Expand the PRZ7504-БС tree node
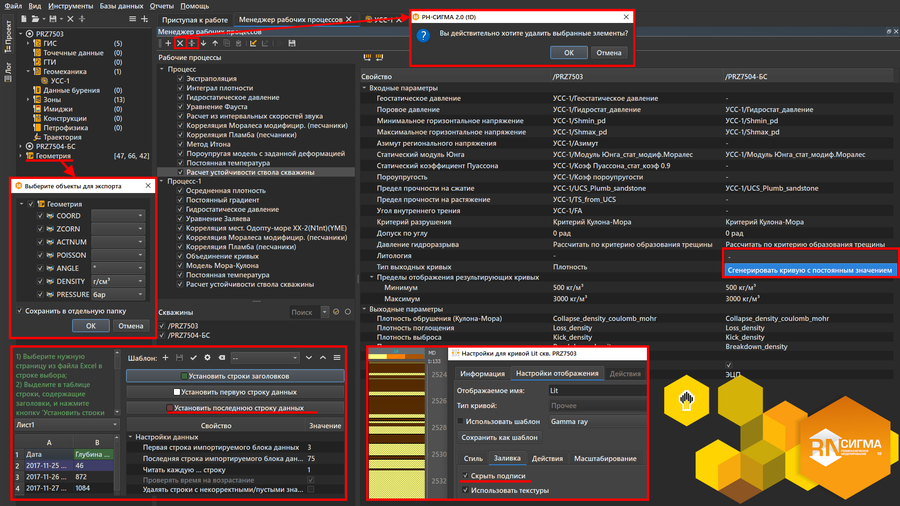 click(x=21, y=146)
